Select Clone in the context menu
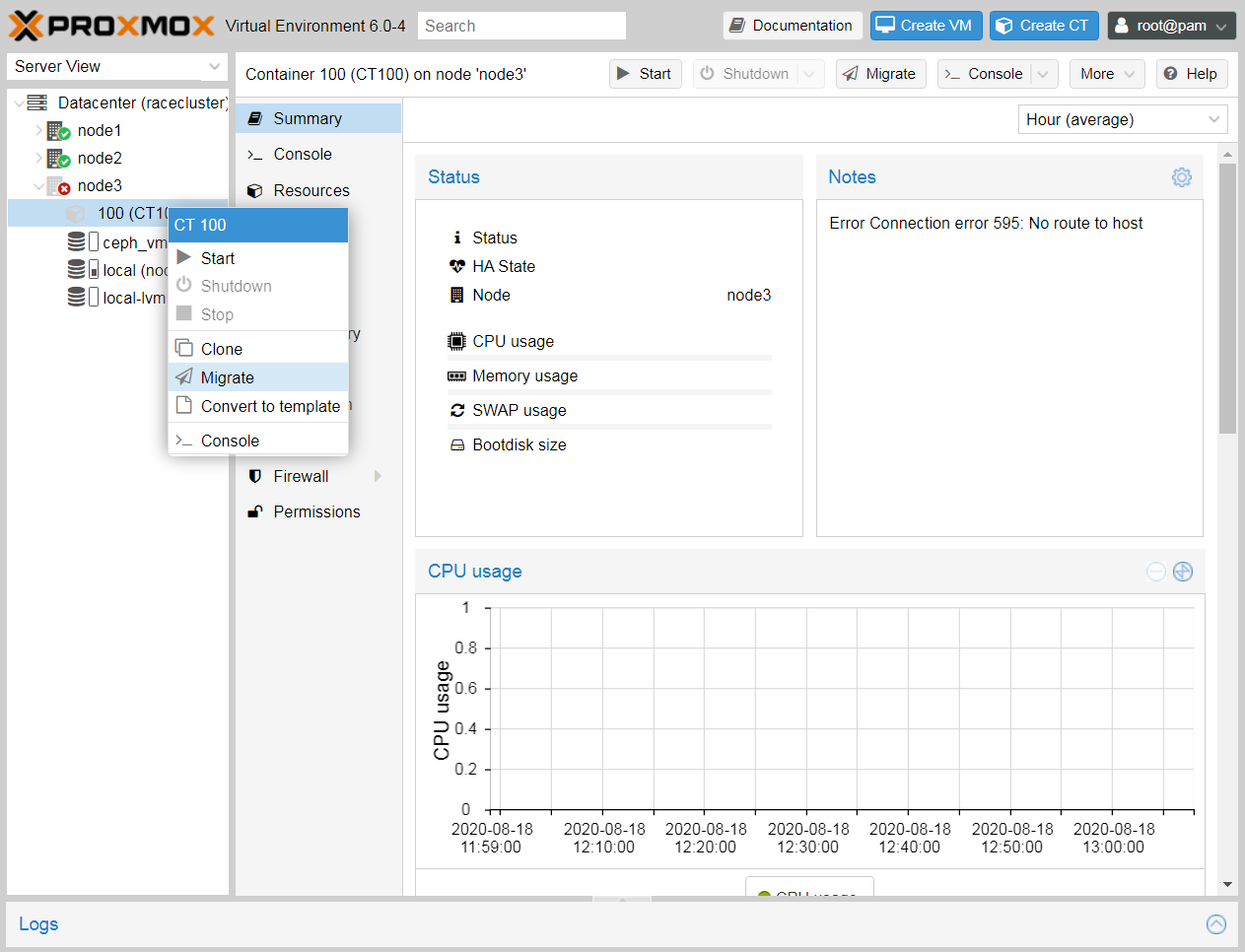Image resolution: width=1245 pixels, height=952 pixels. coord(258,349)
